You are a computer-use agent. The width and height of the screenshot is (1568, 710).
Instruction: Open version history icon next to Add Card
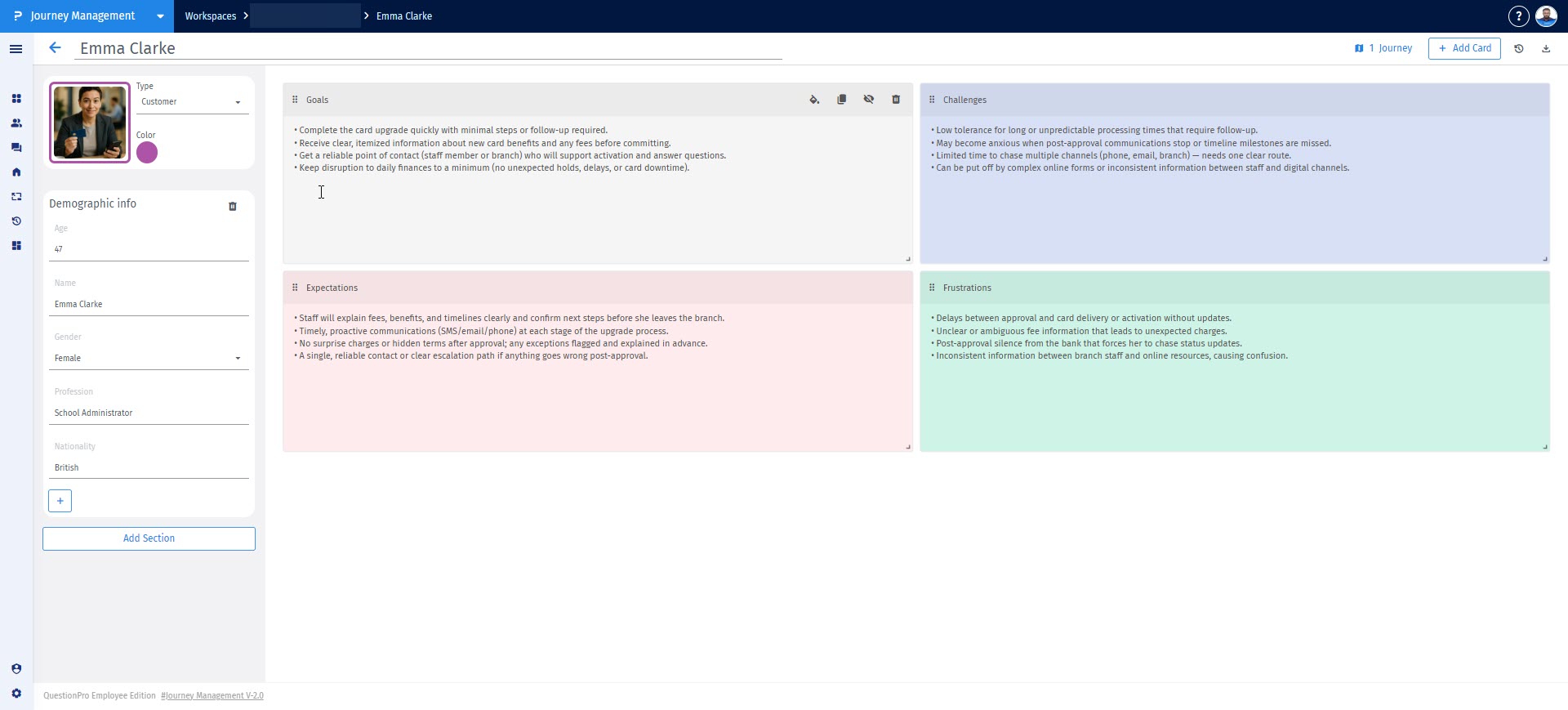(x=1519, y=49)
